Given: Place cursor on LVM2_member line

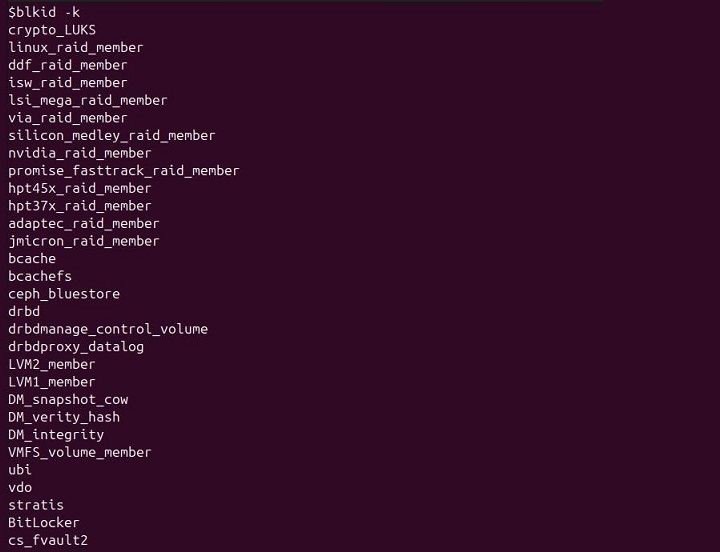Looking at the screenshot, I should (x=52, y=364).
